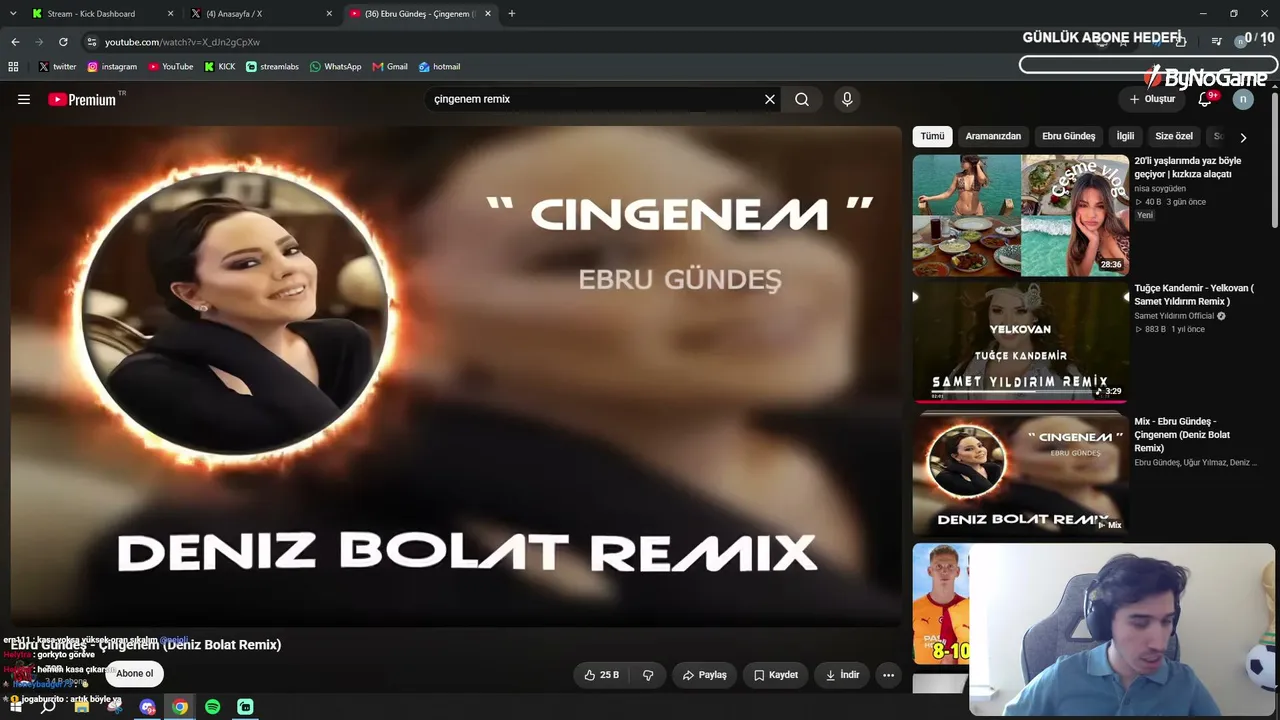Screen dimensions: 1280x720
Task: Click the Oluştur create button
Action: point(1152,99)
